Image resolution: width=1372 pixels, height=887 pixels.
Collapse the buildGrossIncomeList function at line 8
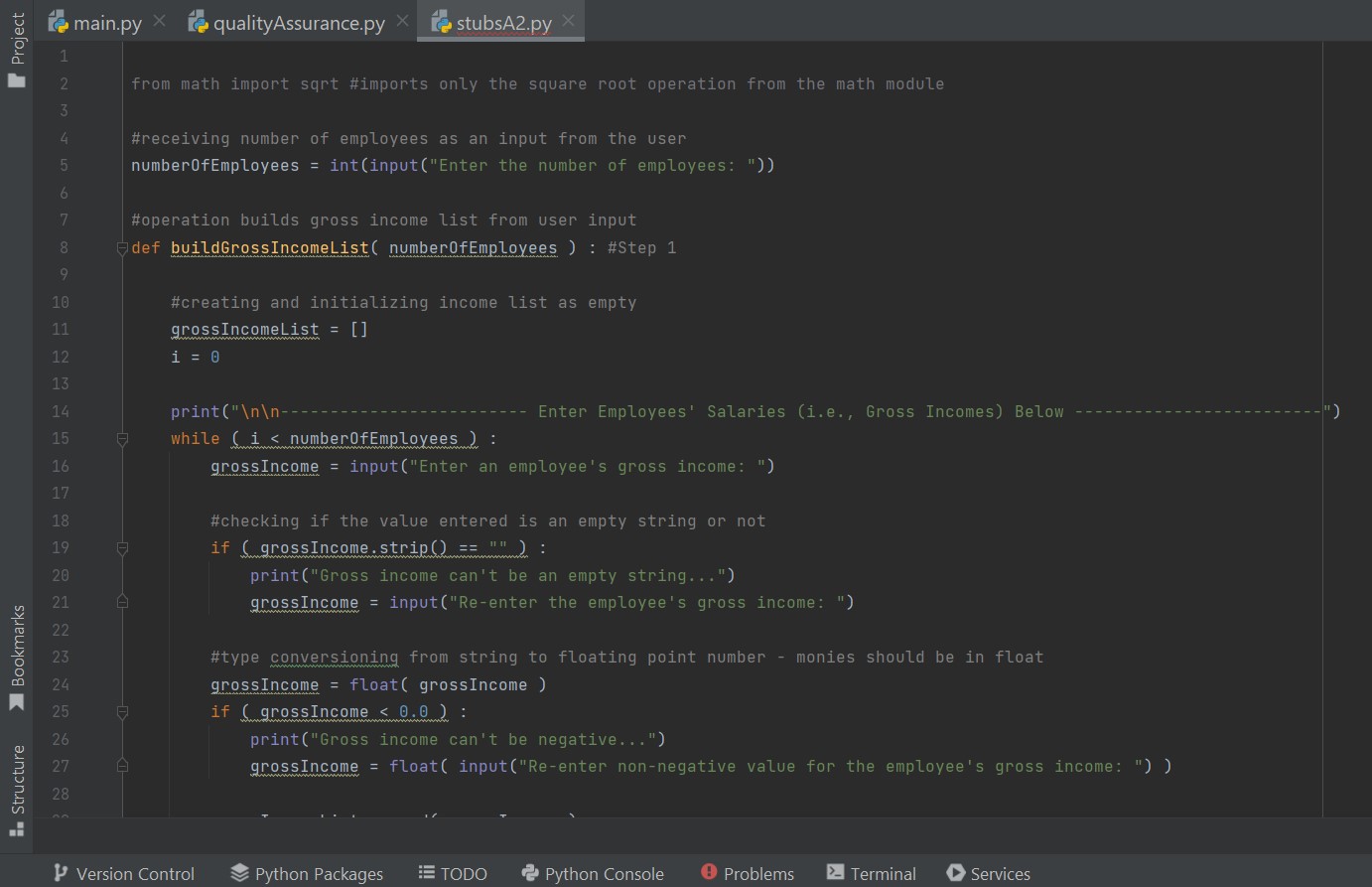tap(122, 247)
